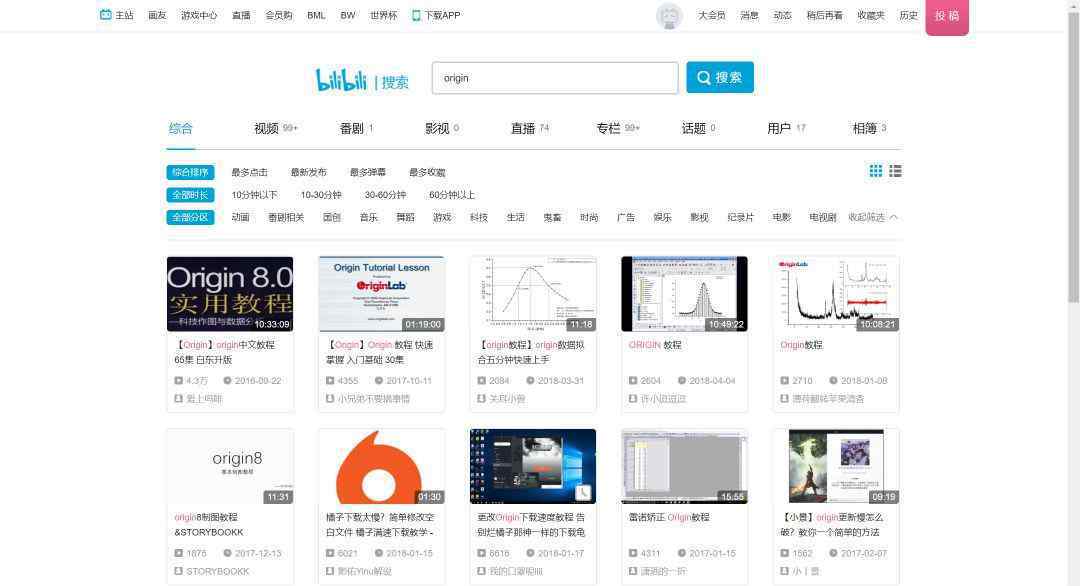This screenshot has height=586, width=1080.
Task: Open the 稍后再看 watch later dropdown
Action: pos(824,15)
